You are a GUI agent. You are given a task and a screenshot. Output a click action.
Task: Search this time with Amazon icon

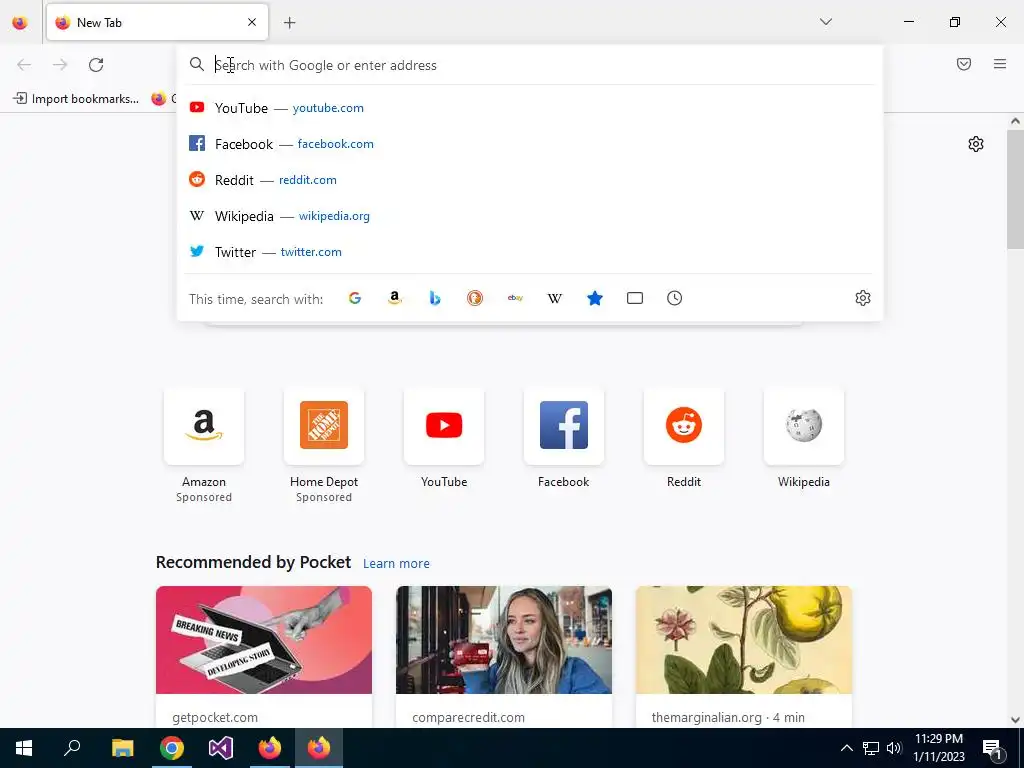pos(394,298)
